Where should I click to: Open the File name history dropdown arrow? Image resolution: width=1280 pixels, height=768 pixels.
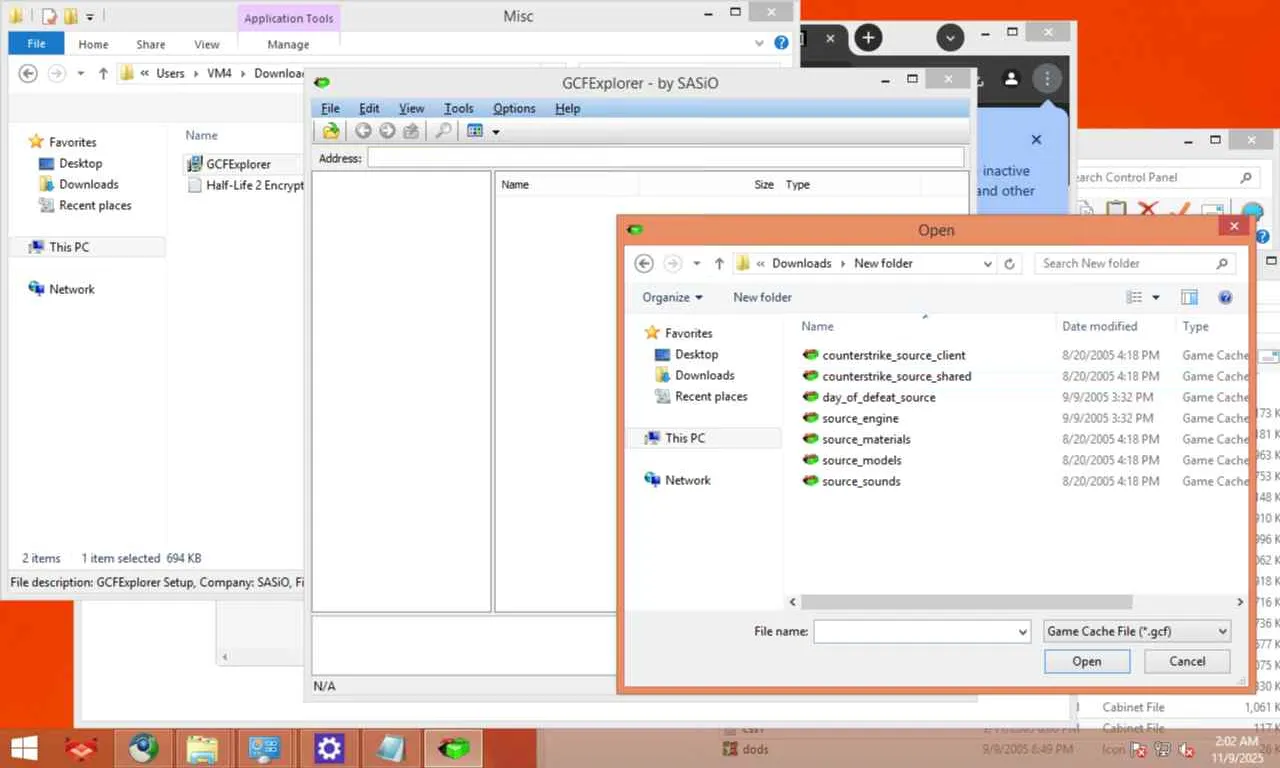point(1022,632)
